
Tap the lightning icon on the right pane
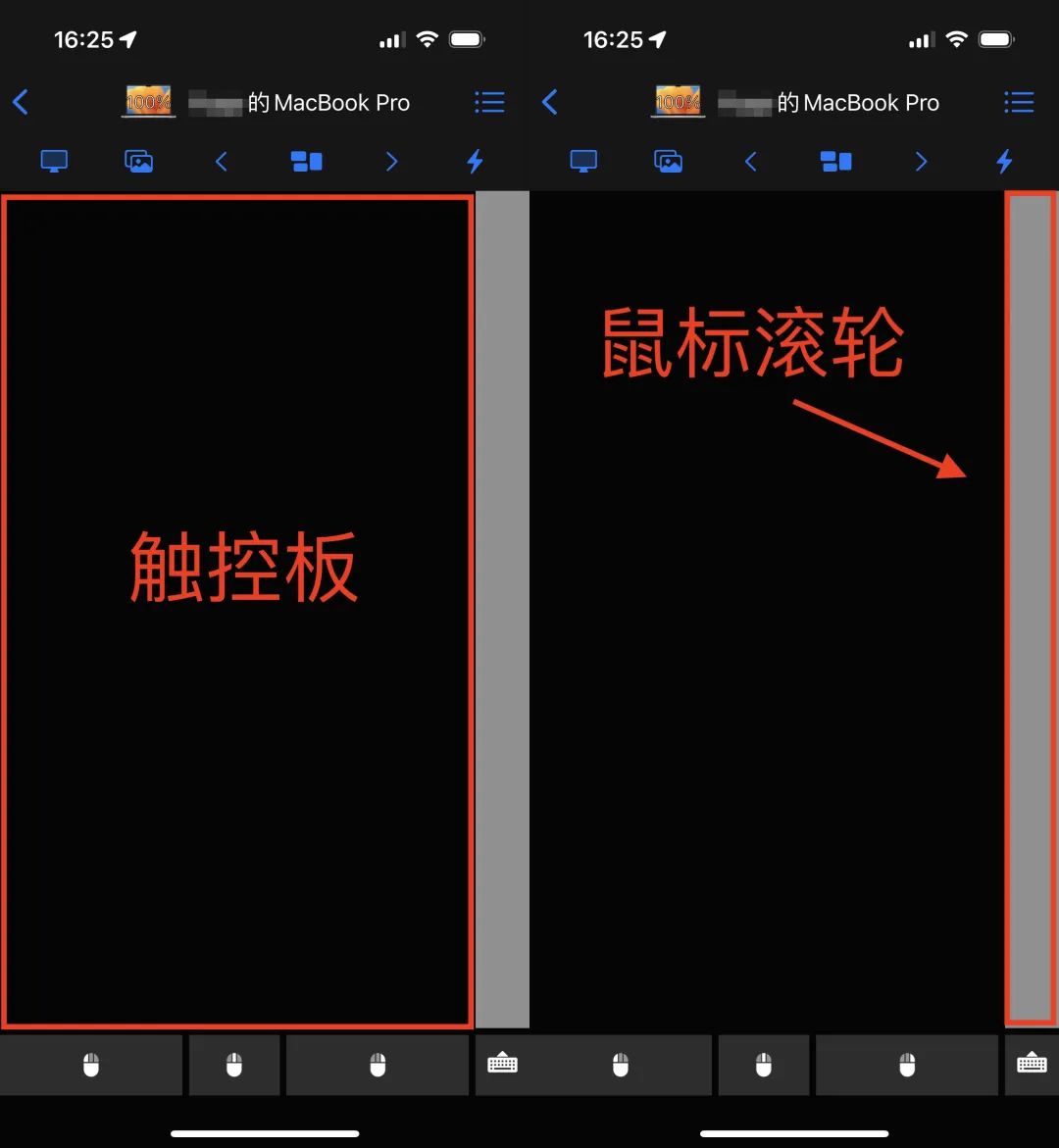coord(1004,161)
